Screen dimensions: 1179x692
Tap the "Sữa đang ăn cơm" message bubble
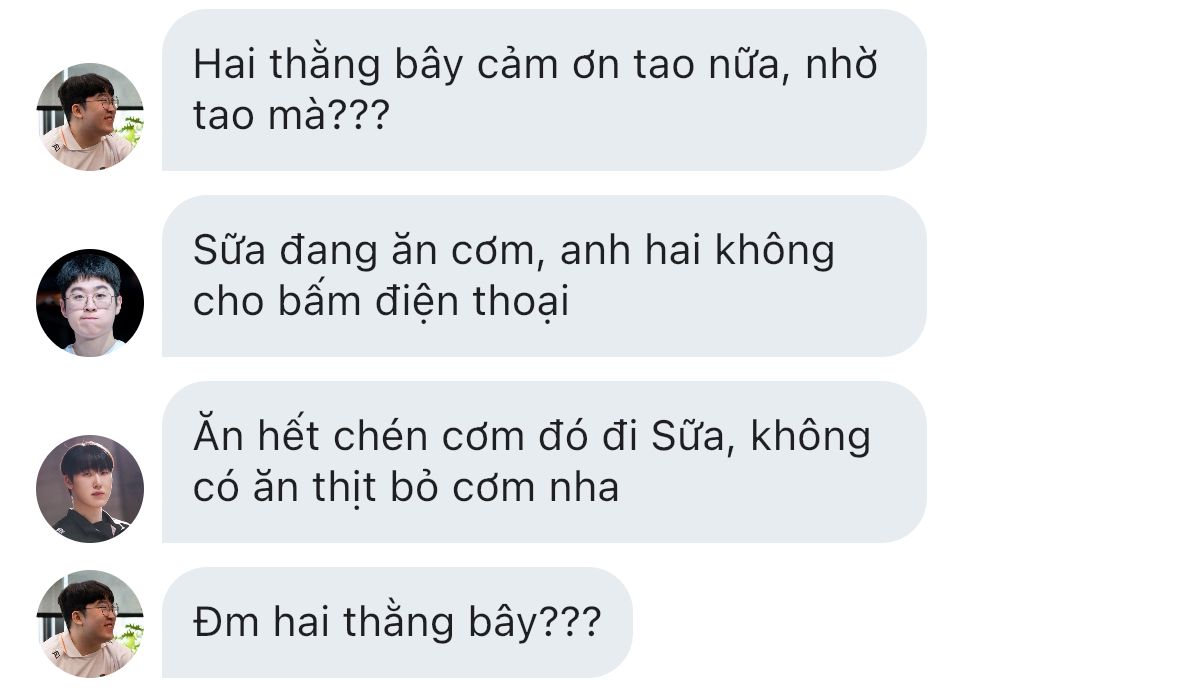point(544,275)
